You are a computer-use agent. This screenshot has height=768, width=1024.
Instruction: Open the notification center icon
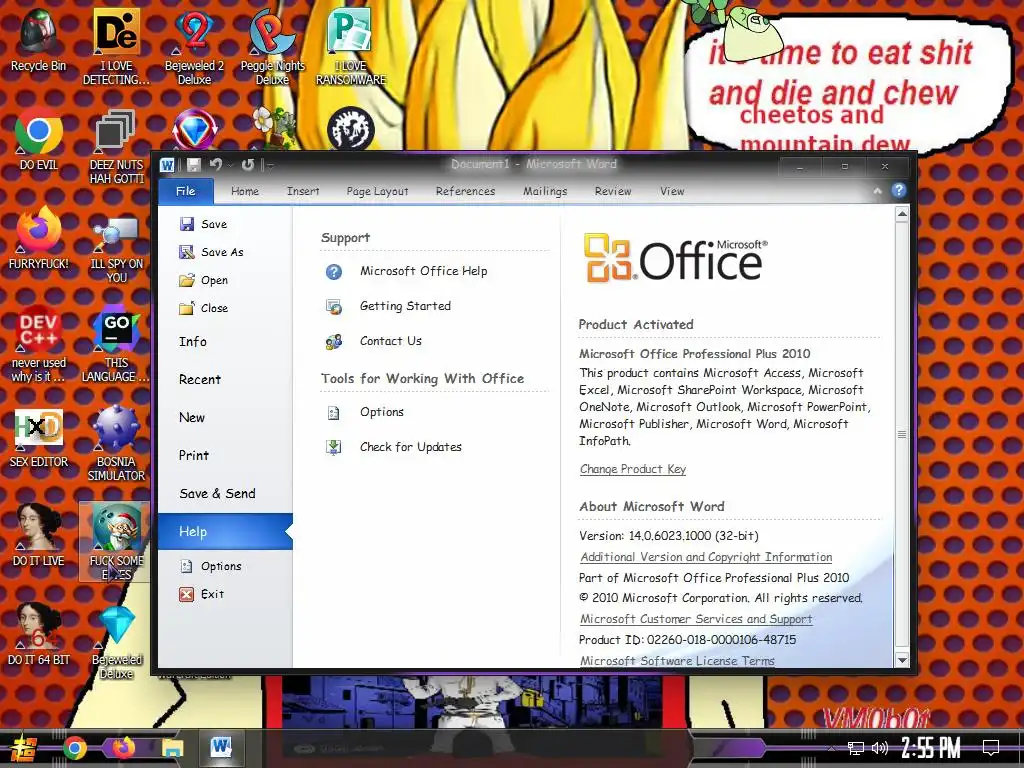pos(991,748)
